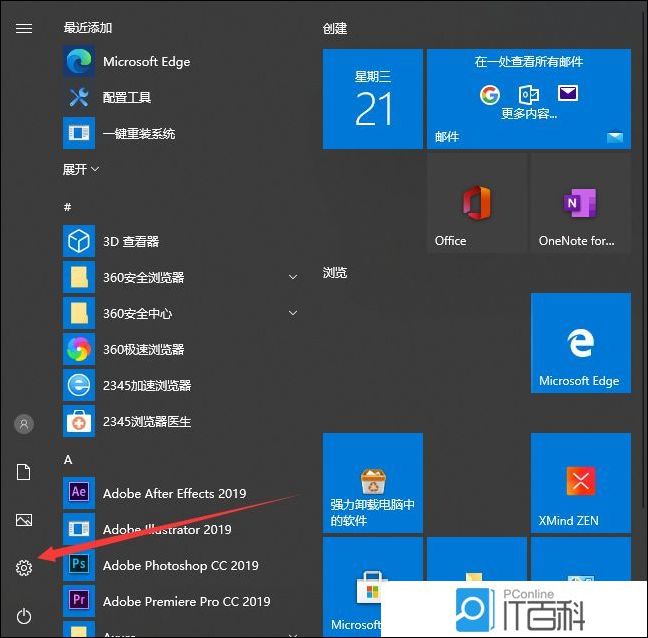Screen dimensions: 648x638
Task: Open Settings gear in Start sidebar
Action: pyautogui.click(x=24, y=568)
